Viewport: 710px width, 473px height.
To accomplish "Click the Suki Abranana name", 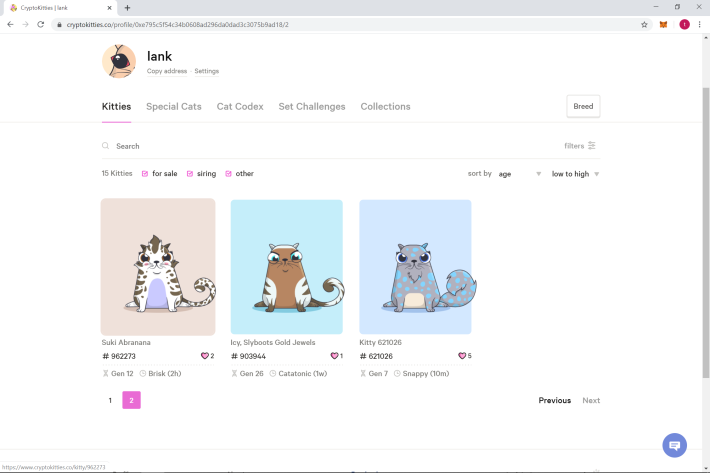I will (x=126, y=342).
